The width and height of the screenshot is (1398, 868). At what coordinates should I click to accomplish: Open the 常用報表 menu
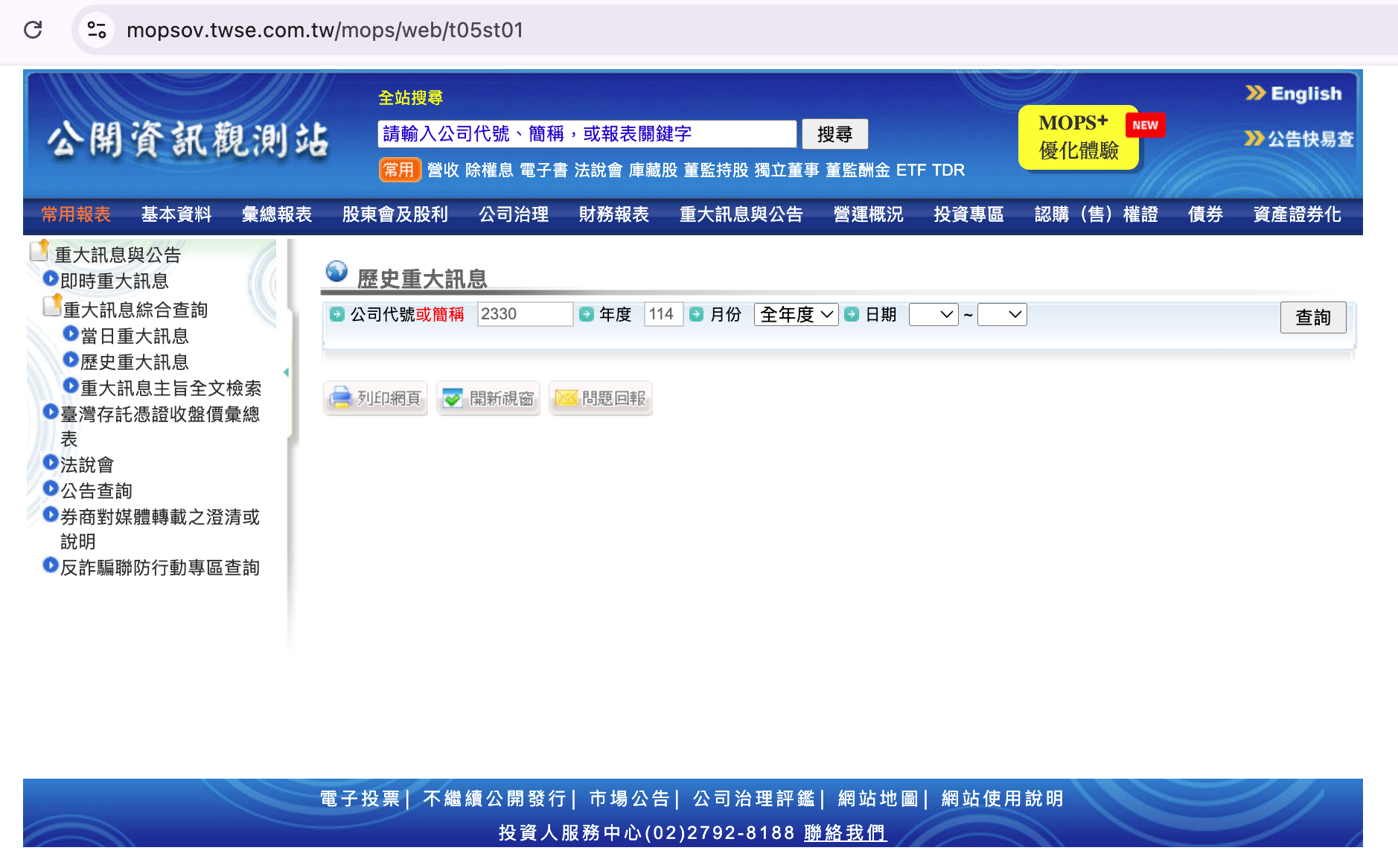(76, 214)
